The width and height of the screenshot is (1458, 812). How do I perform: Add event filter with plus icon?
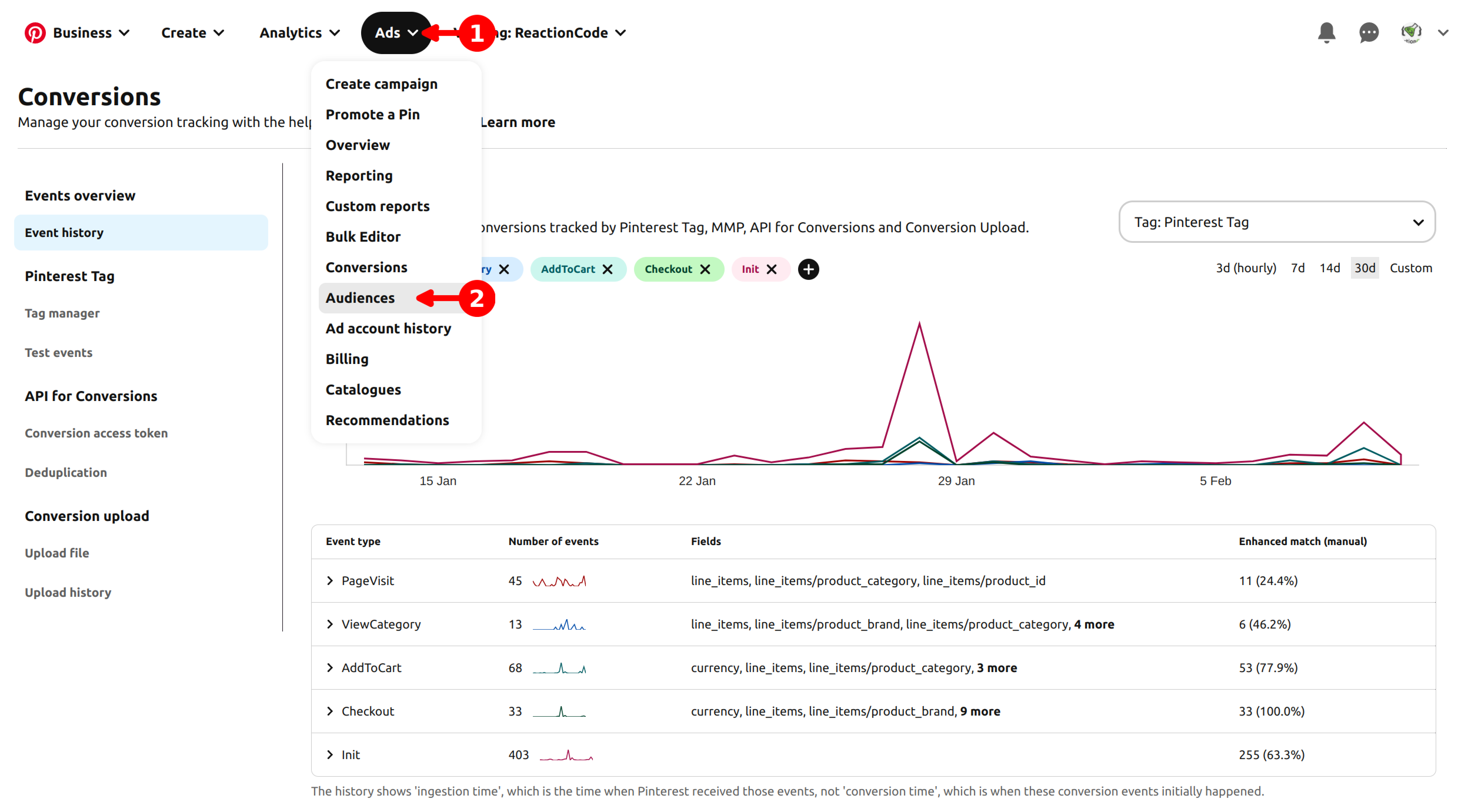808,269
